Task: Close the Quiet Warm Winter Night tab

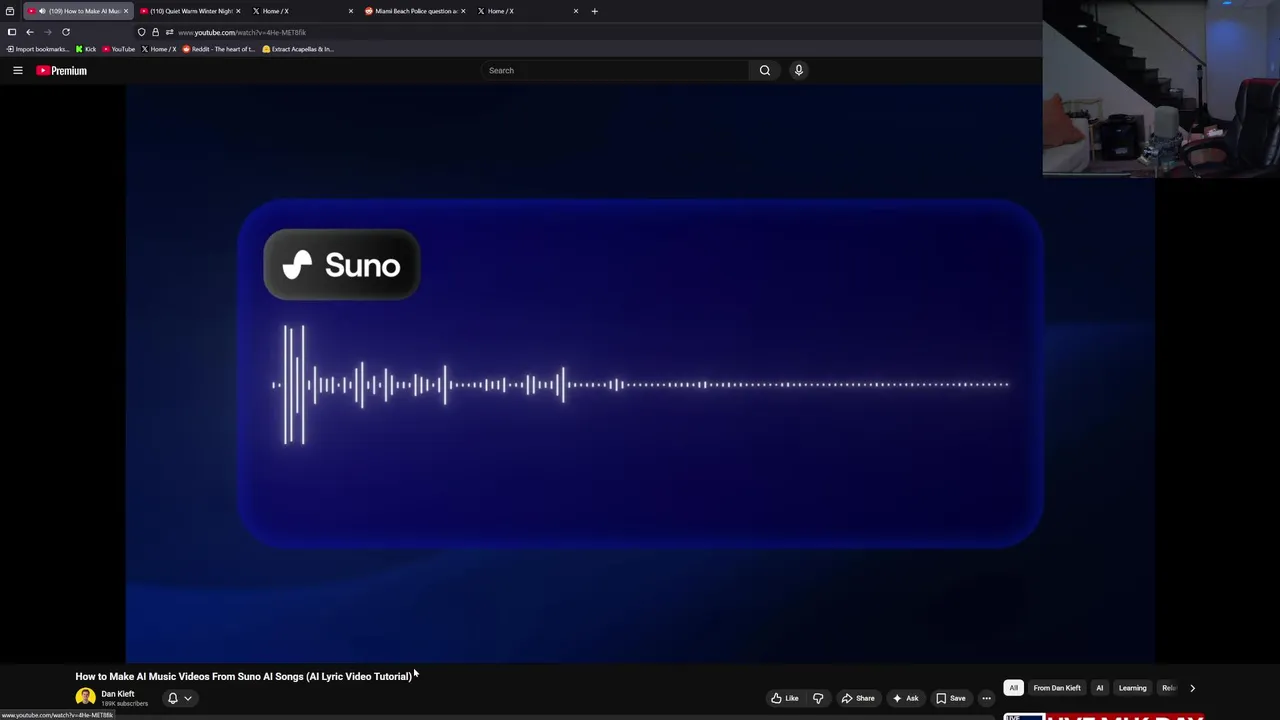Action: coord(238,11)
